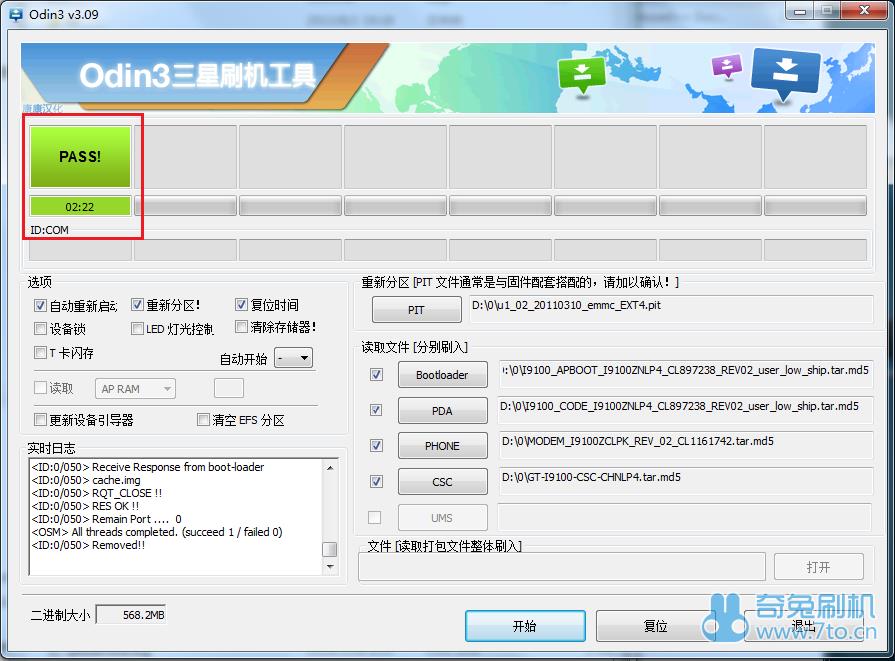This screenshot has height=661, width=895.
Task: Choose a file with the PHONE button
Action: (442, 446)
